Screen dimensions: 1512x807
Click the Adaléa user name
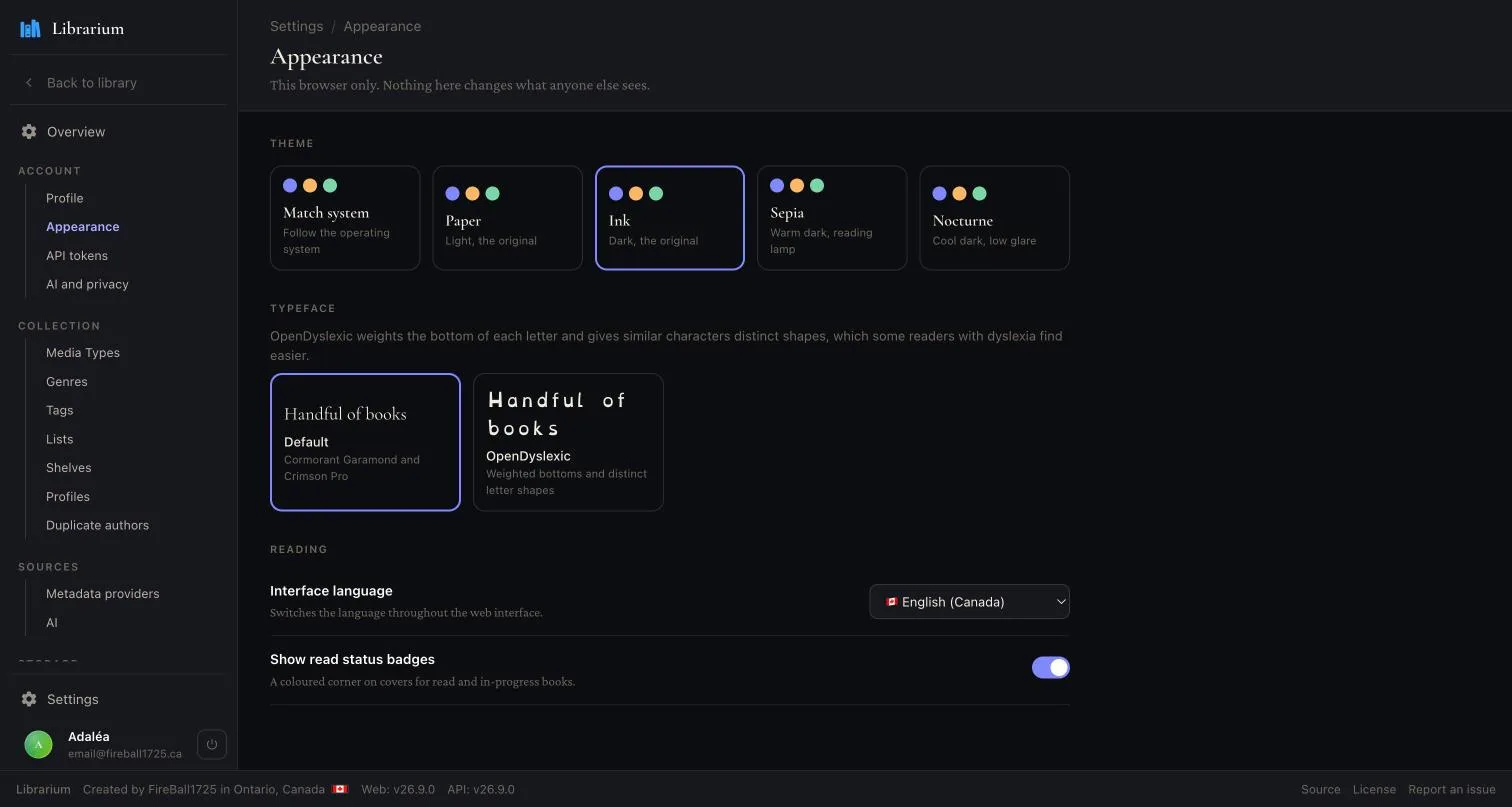89,737
